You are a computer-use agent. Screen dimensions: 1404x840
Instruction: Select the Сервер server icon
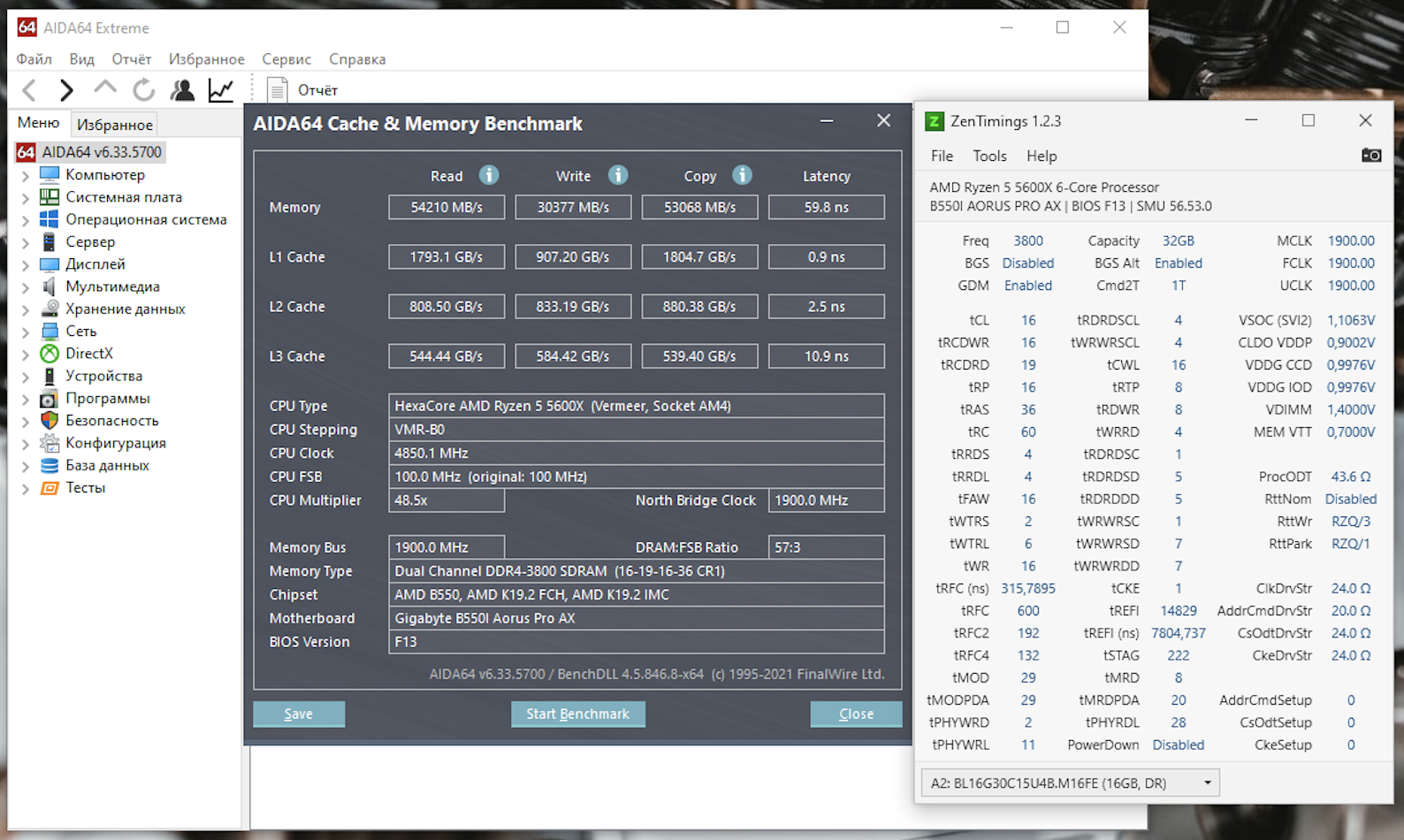click(x=50, y=241)
